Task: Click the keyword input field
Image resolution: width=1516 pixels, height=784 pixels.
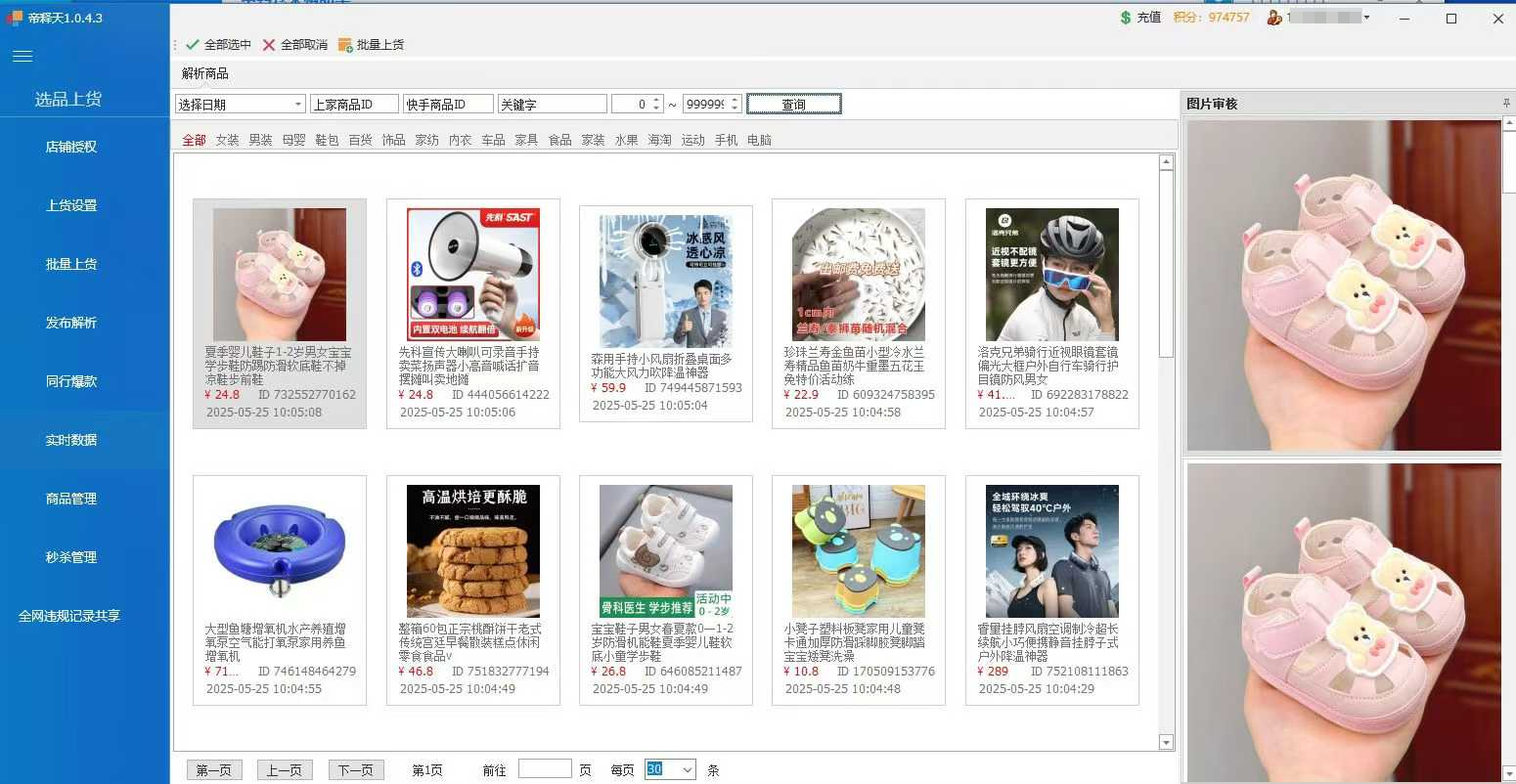Action: (x=552, y=105)
